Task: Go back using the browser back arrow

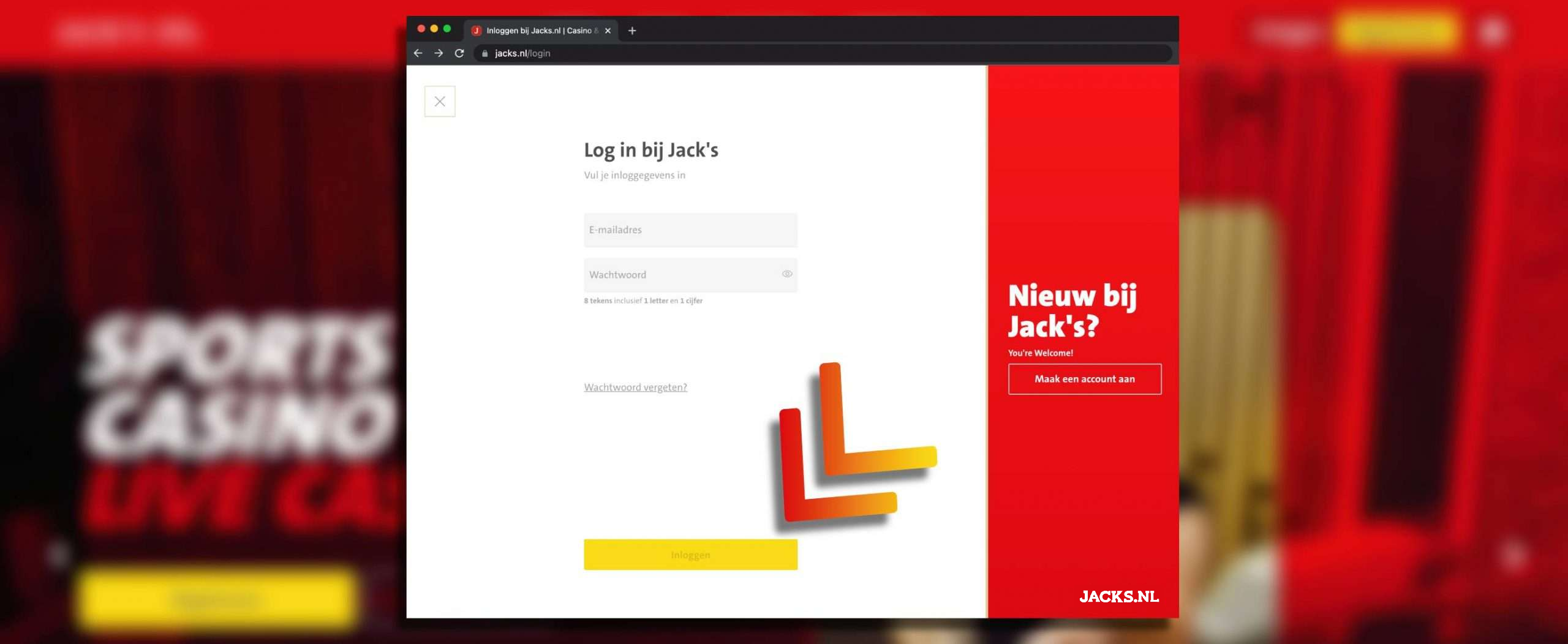Action: 418,53
